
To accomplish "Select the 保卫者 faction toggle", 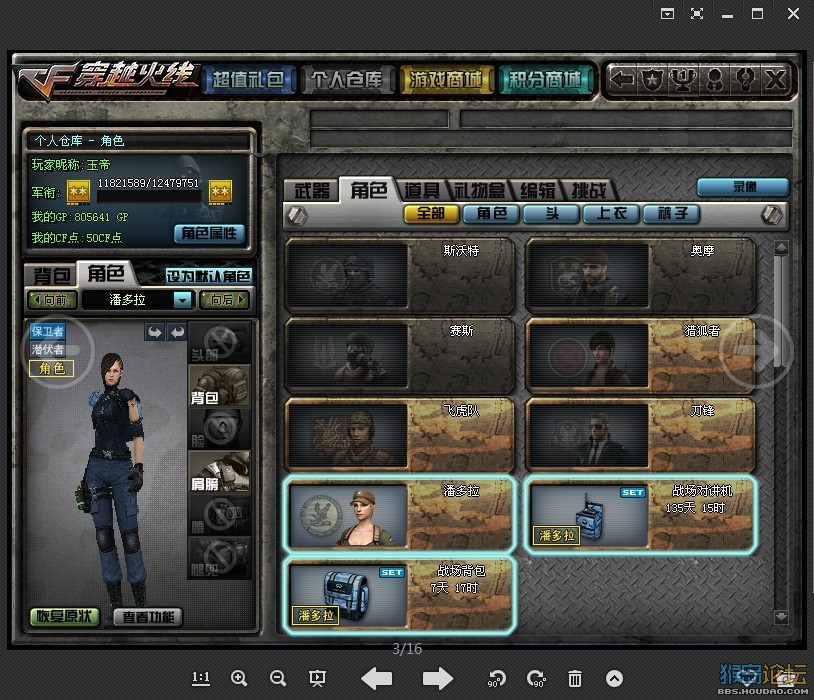I will click(x=47, y=331).
